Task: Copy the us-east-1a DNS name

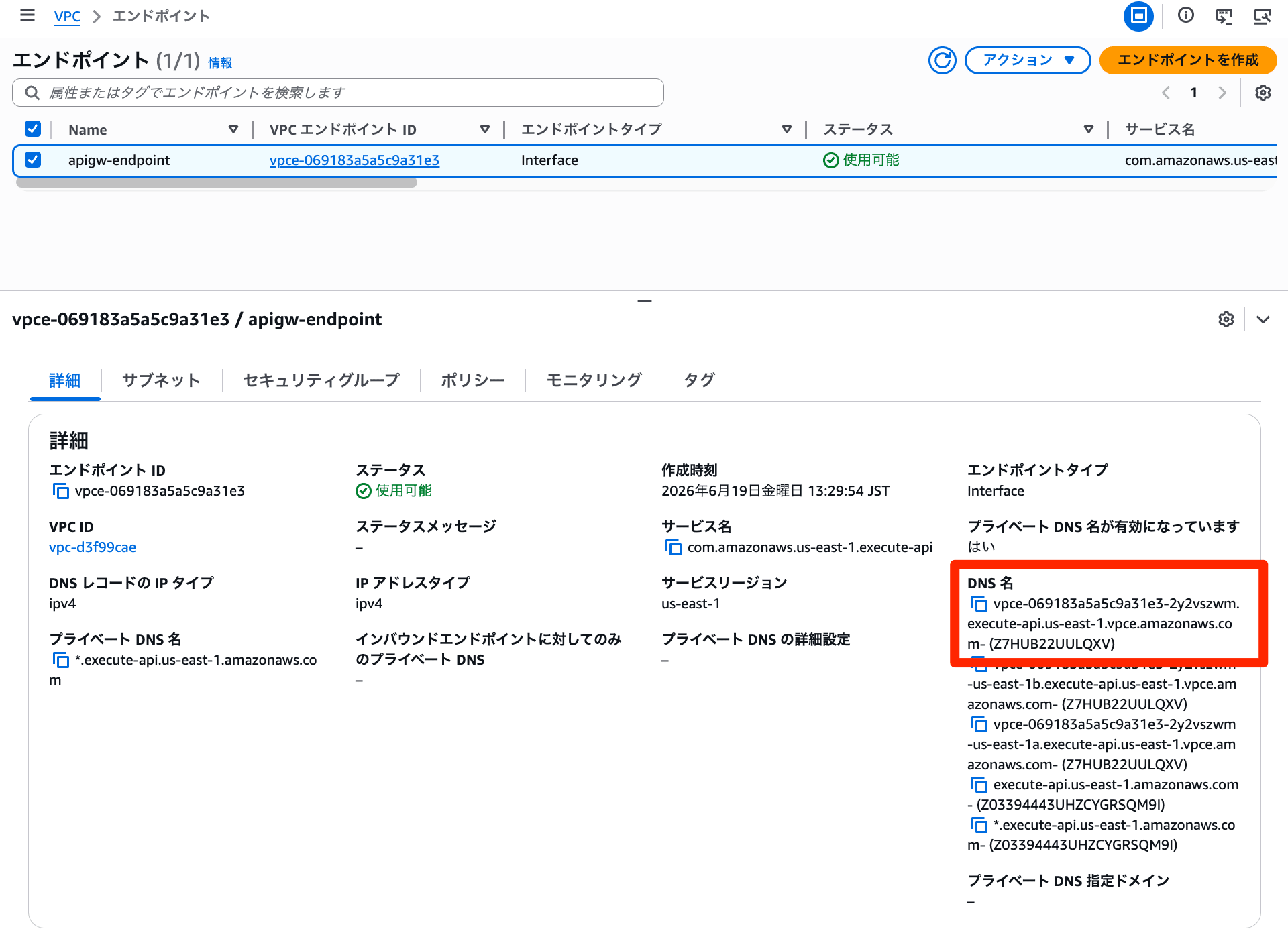Action: coord(979,724)
